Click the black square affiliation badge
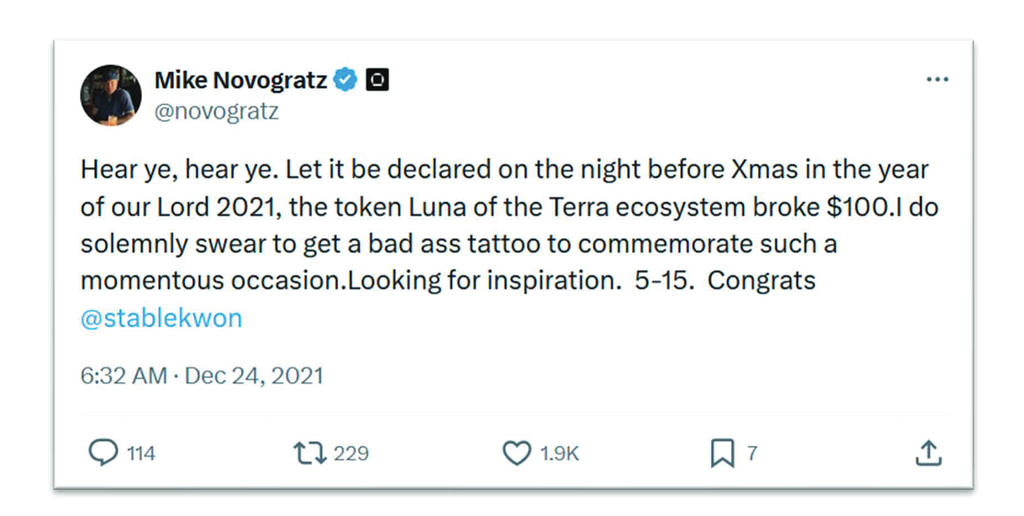The width and height of the screenshot is (1024, 516). pyautogui.click(x=376, y=80)
